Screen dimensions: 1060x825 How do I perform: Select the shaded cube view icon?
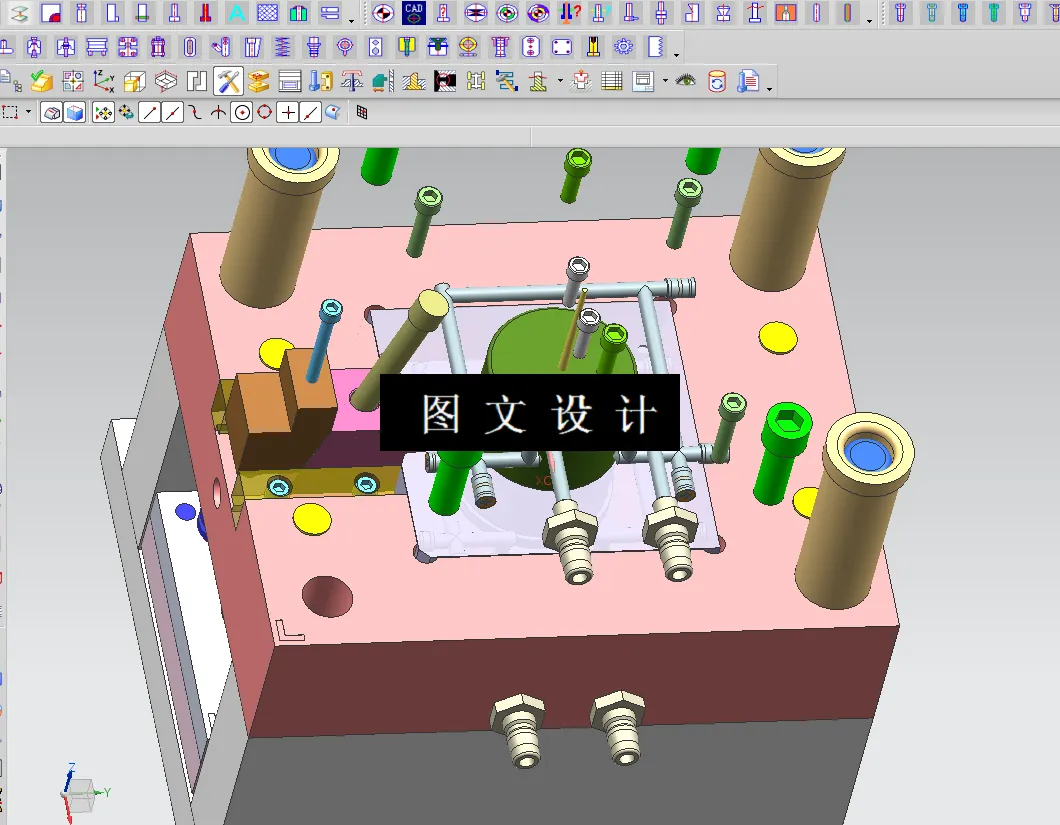[x=73, y=112]
